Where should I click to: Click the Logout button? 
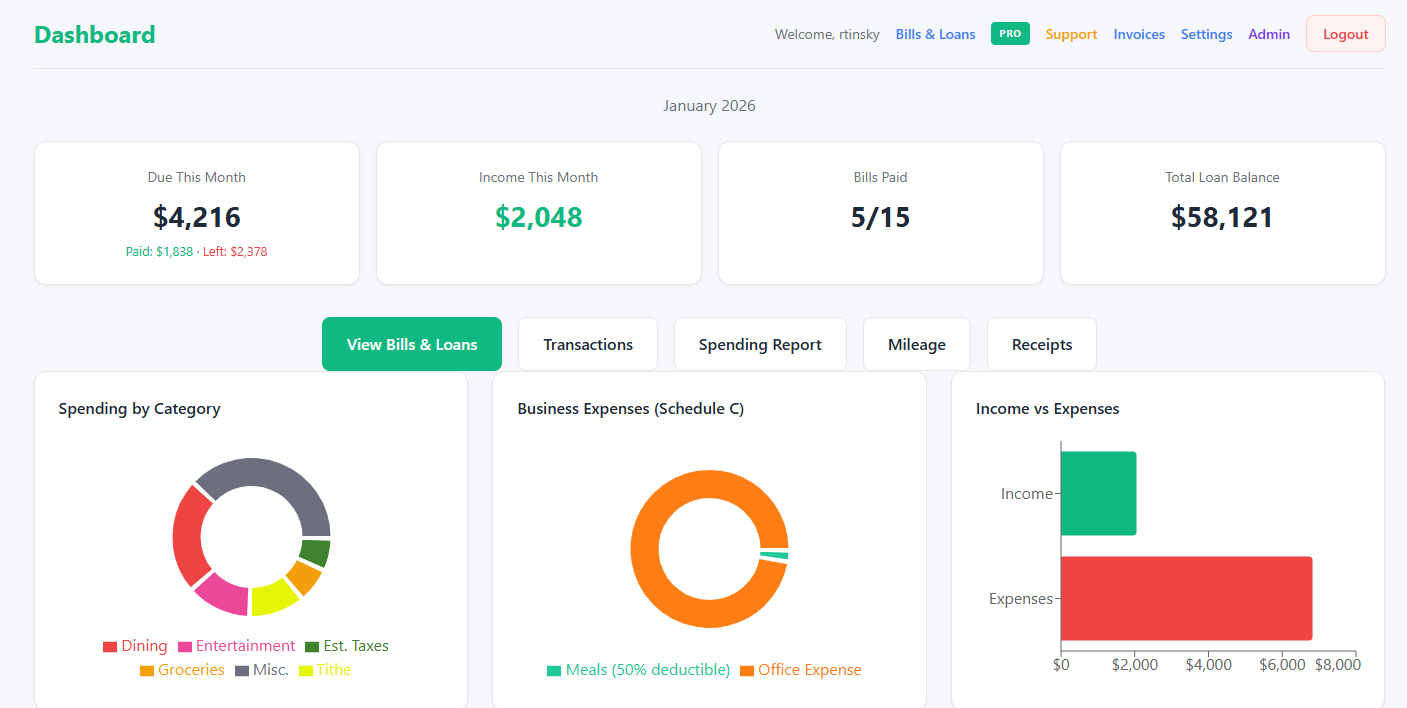tap(1345, 33)
